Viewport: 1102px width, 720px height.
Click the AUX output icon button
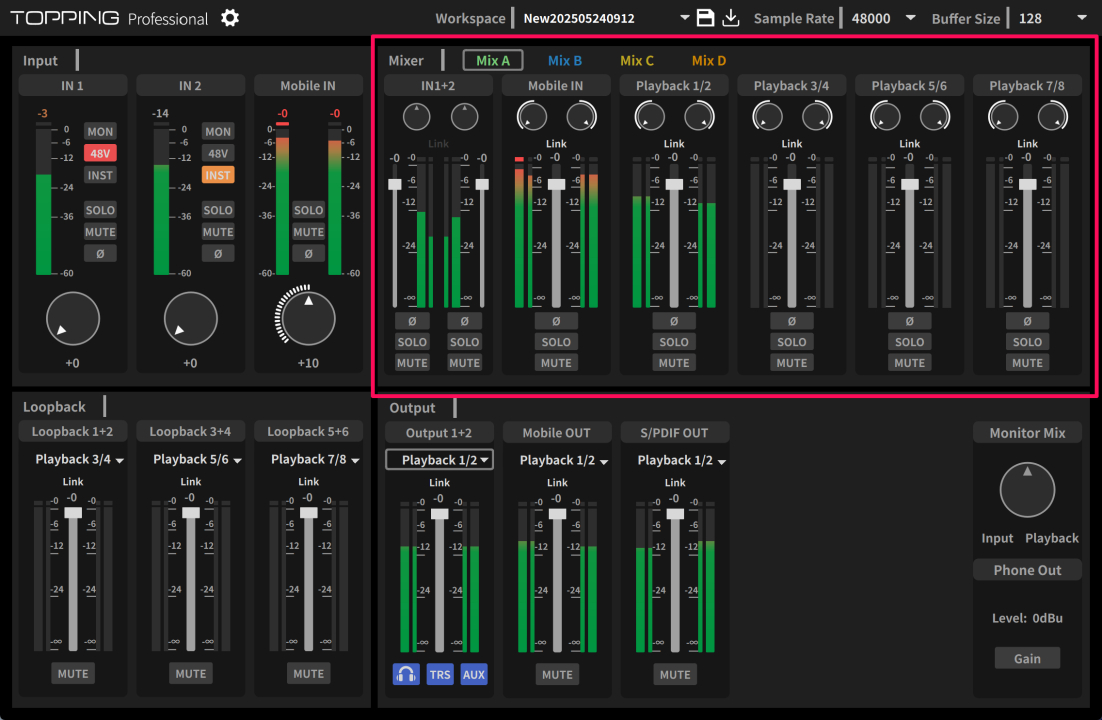click(474, 674)
